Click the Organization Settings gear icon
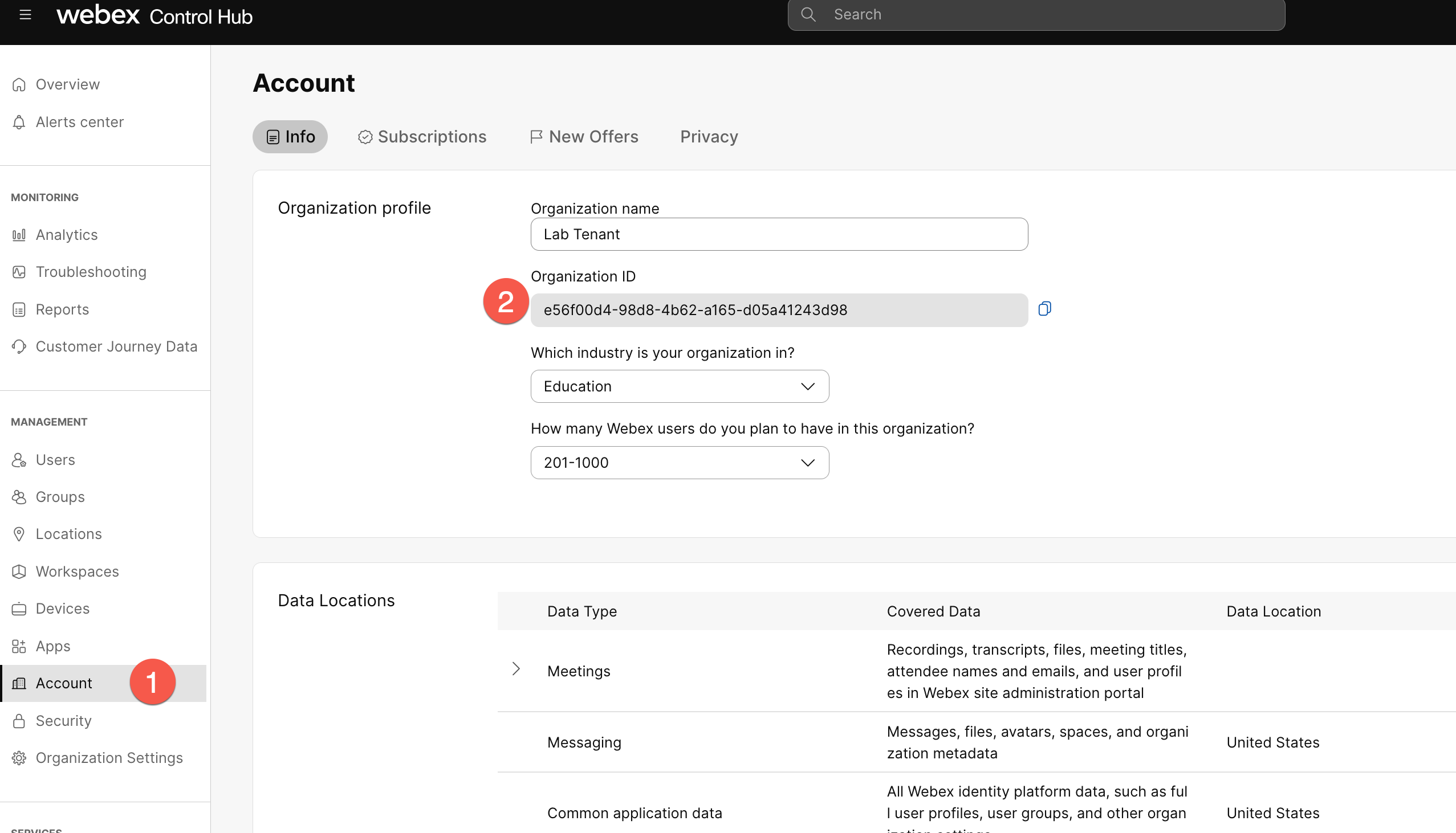Viewport: 1456px width, 833px height. 19,758
